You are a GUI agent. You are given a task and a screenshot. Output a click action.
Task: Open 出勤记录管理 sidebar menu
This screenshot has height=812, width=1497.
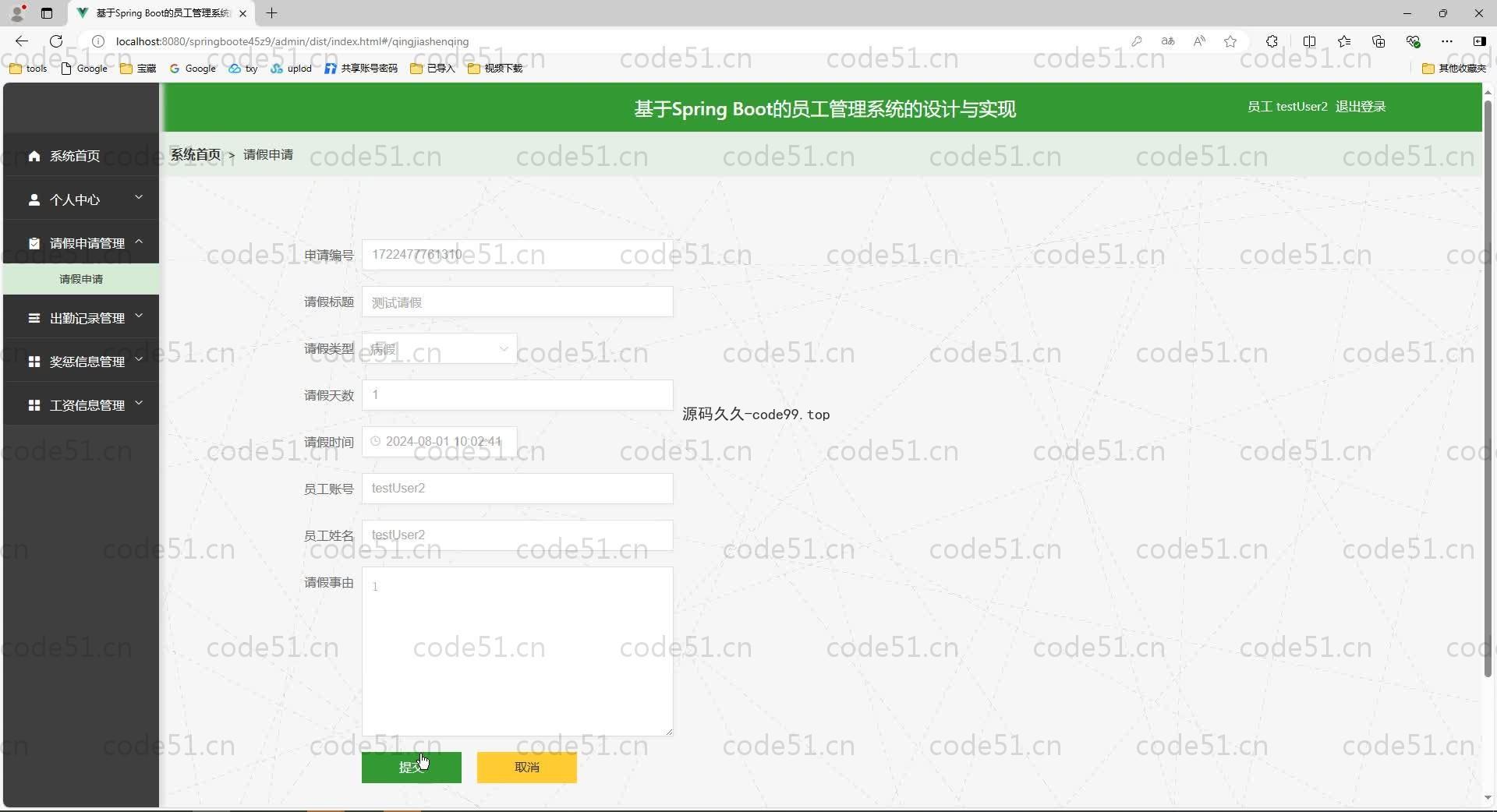click(81, 318)
